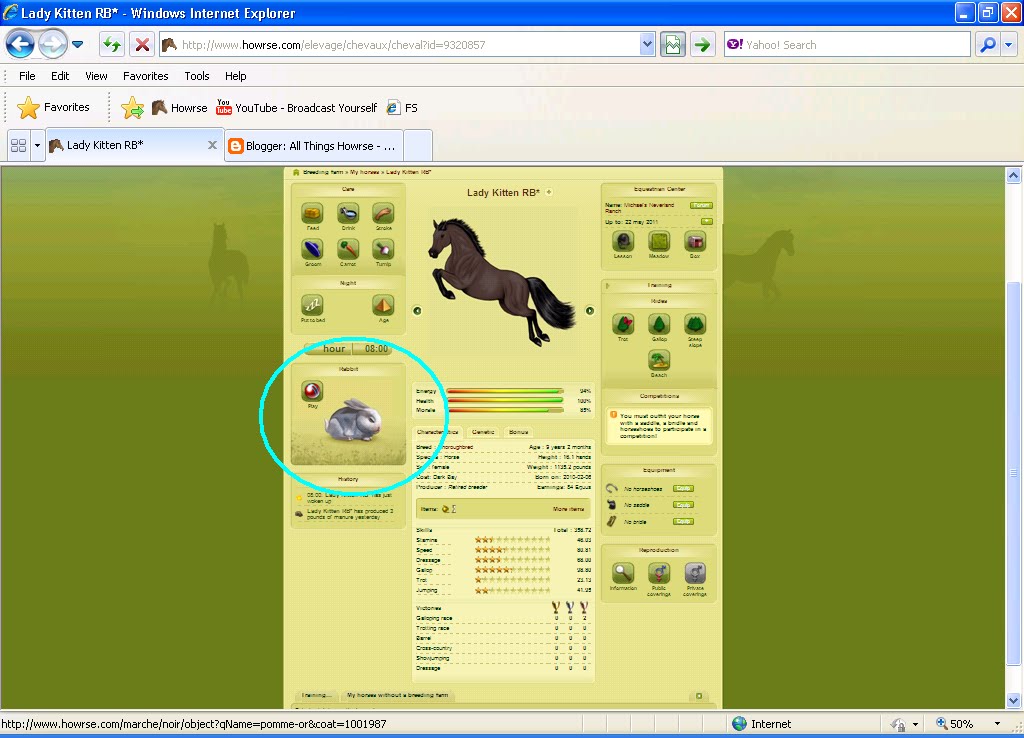Screen dimensions: 1024x738
Task: Open Public coverings in Reproduction panel
Action: coord(659,573)
